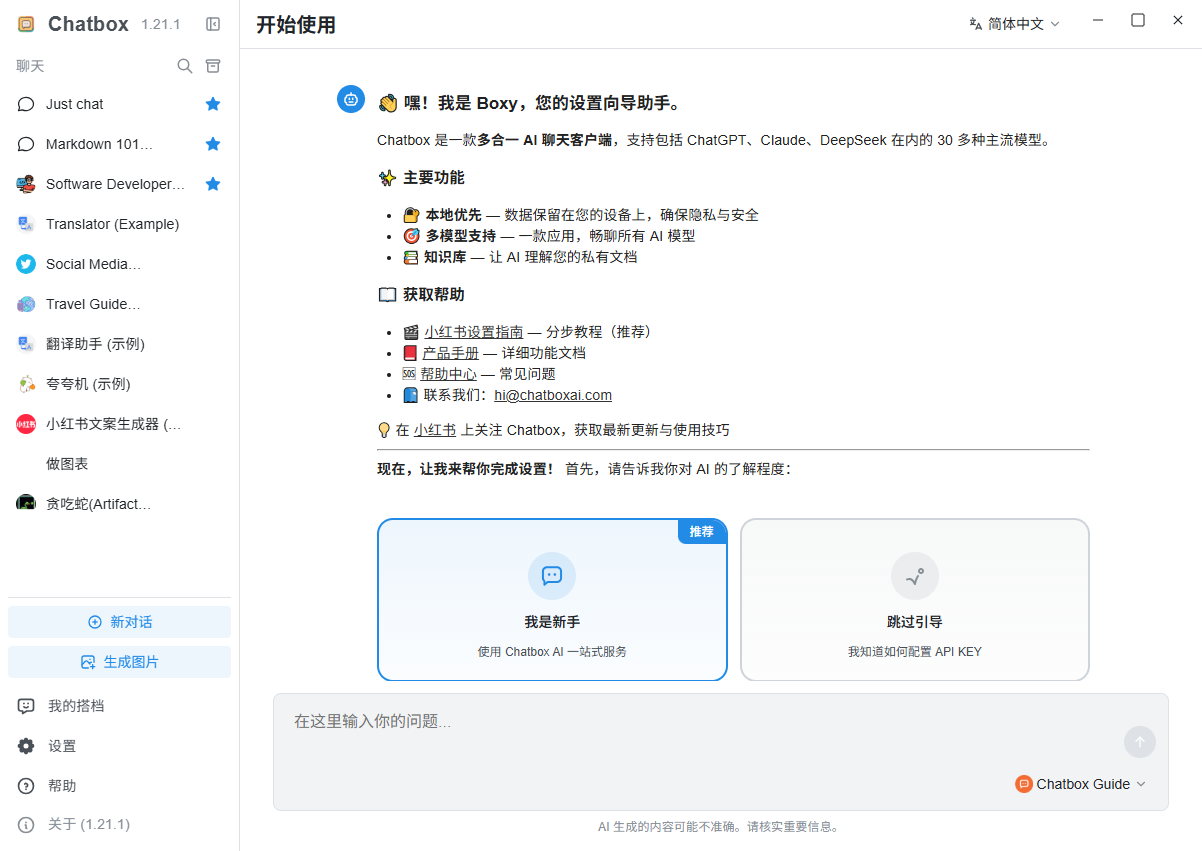
Task: Follow the 小红书 link in the tip line
Action: 435,430
